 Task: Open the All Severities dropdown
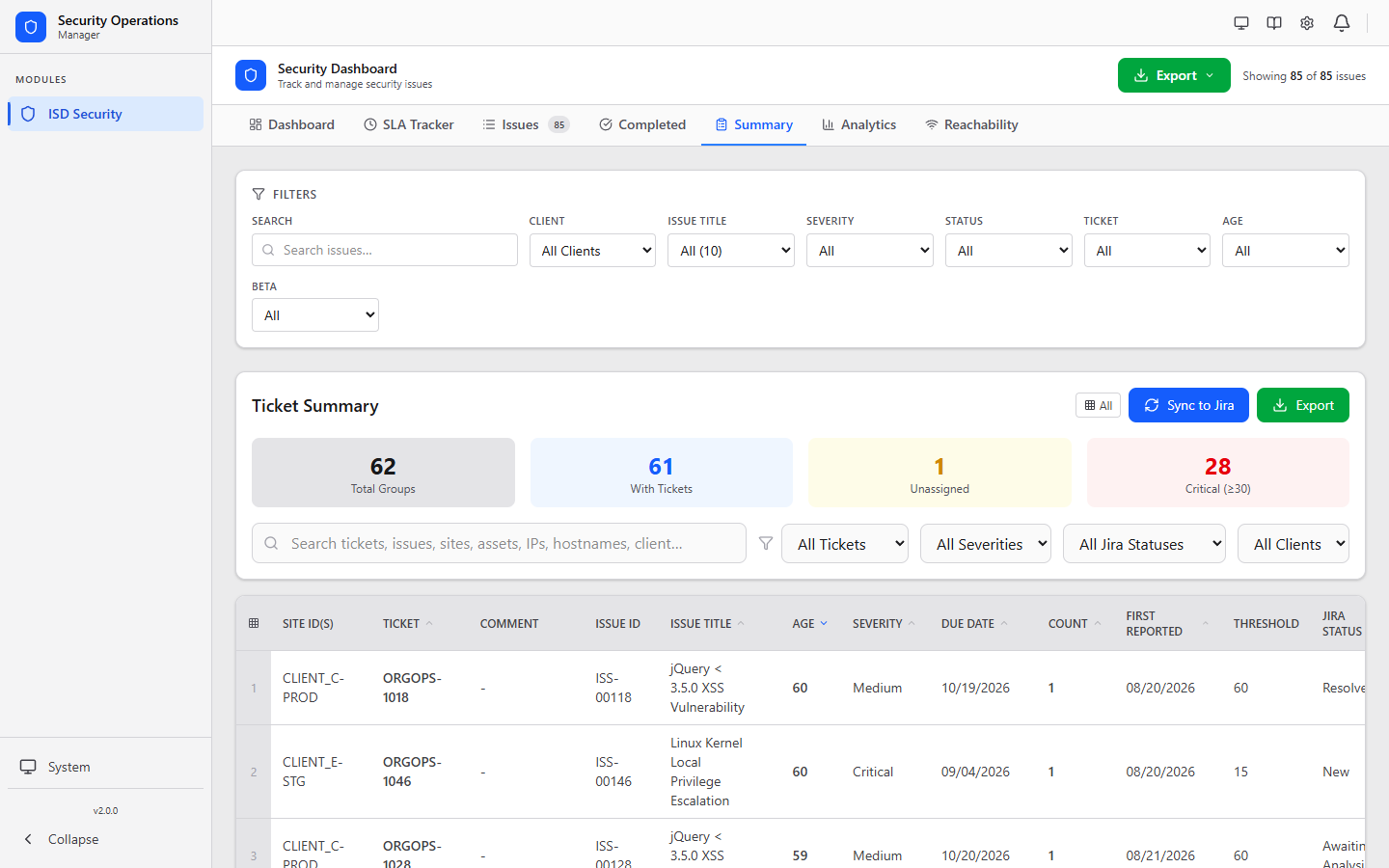[x=986, y=544]
